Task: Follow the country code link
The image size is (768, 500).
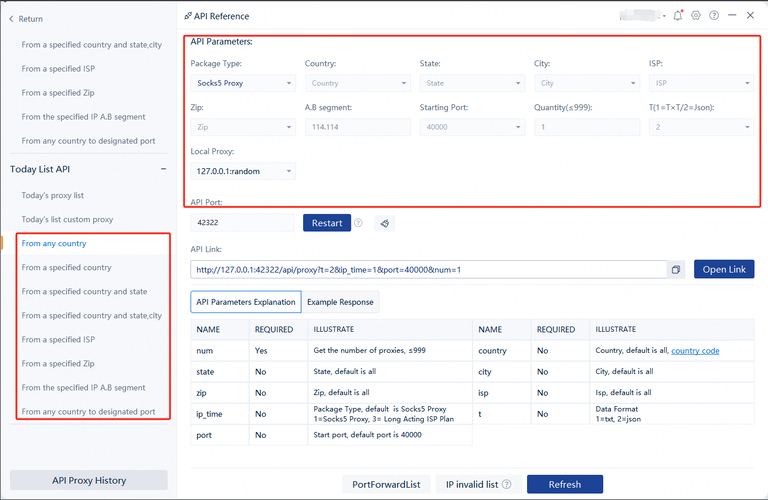Action: [694, 350]
